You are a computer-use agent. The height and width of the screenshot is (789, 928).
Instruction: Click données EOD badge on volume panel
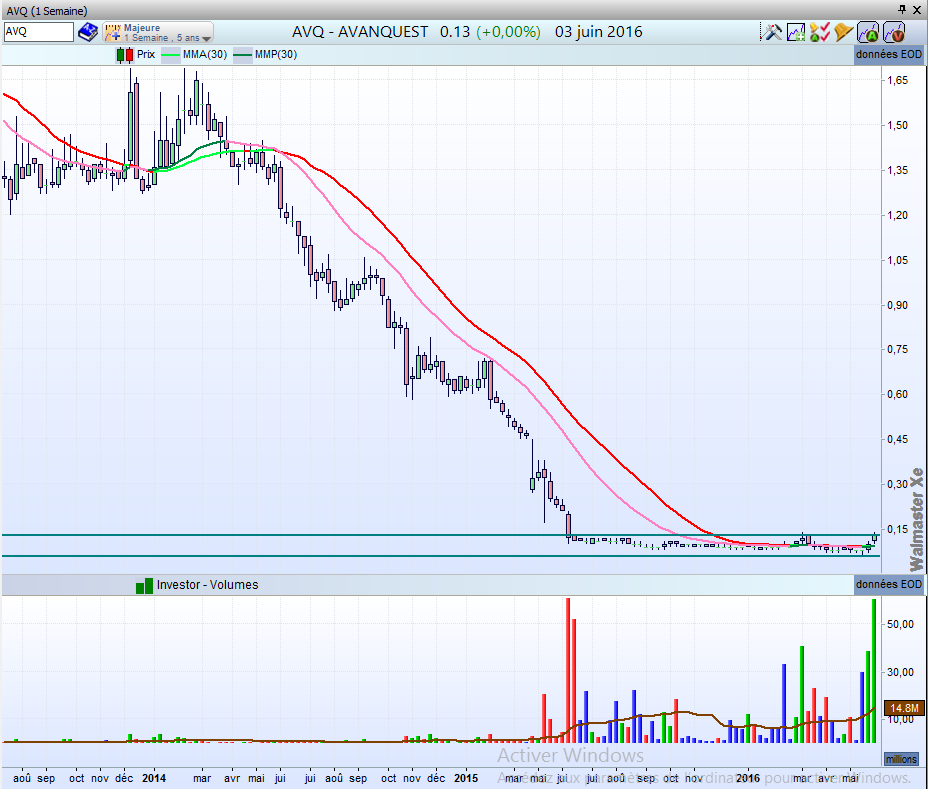pos(888,584)
